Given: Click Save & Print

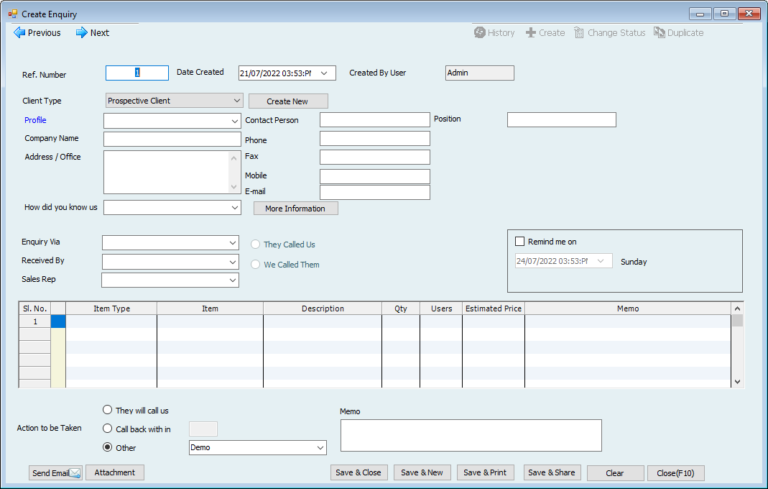Looking at the screenshot, I should pos(485,472).
